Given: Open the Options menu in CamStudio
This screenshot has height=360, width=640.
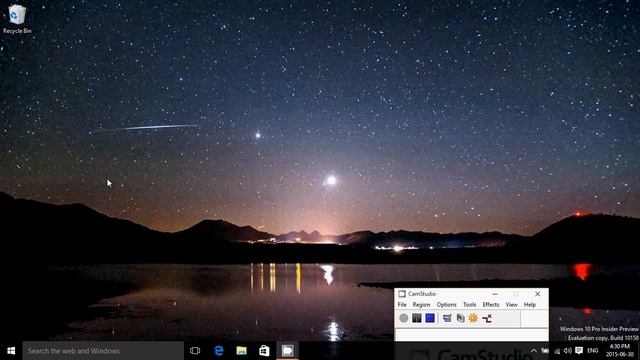Looking at the screenshot, I should coord(447,304).
